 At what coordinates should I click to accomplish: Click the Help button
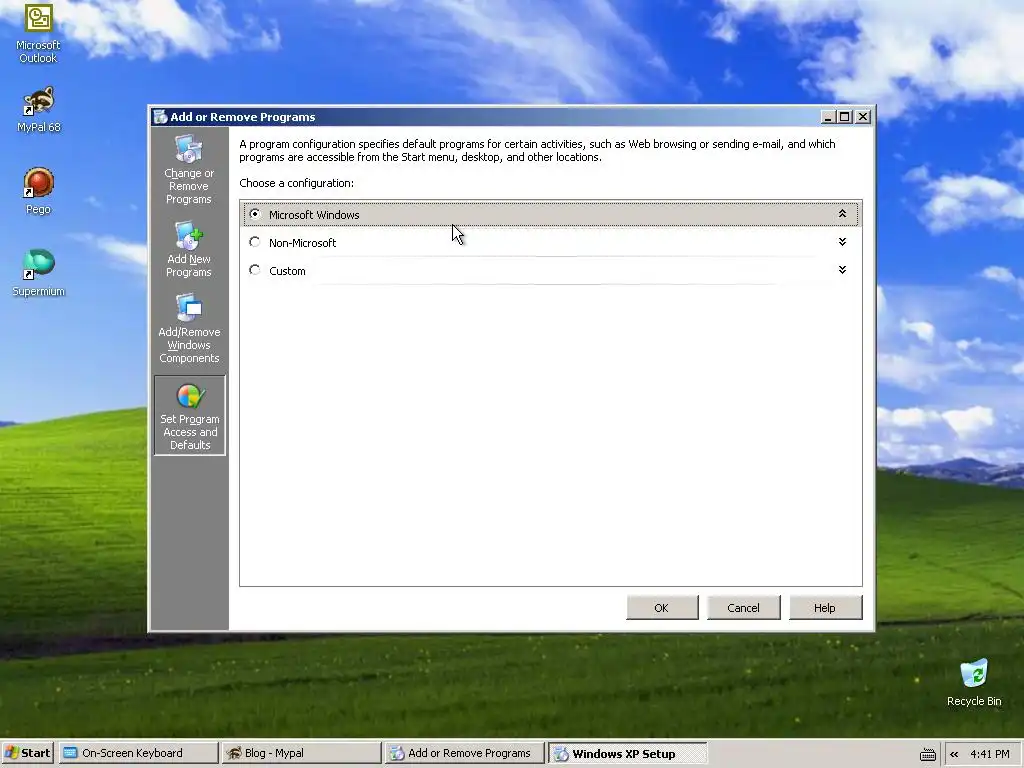point(825,608)
